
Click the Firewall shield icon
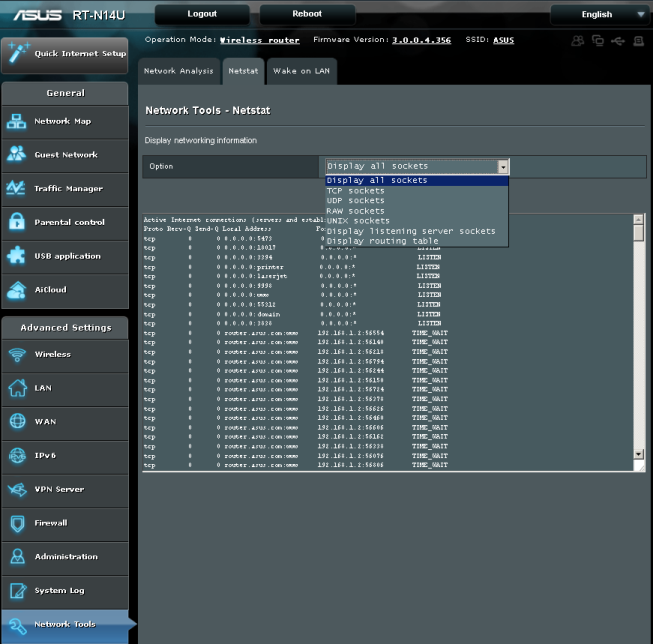pyautogui.click(x=17, y=523)
